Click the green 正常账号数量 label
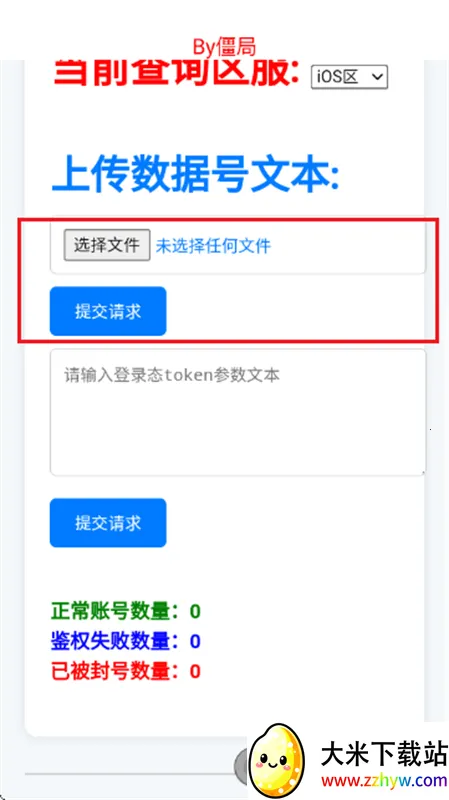449x800 pixels. [115, 611]
